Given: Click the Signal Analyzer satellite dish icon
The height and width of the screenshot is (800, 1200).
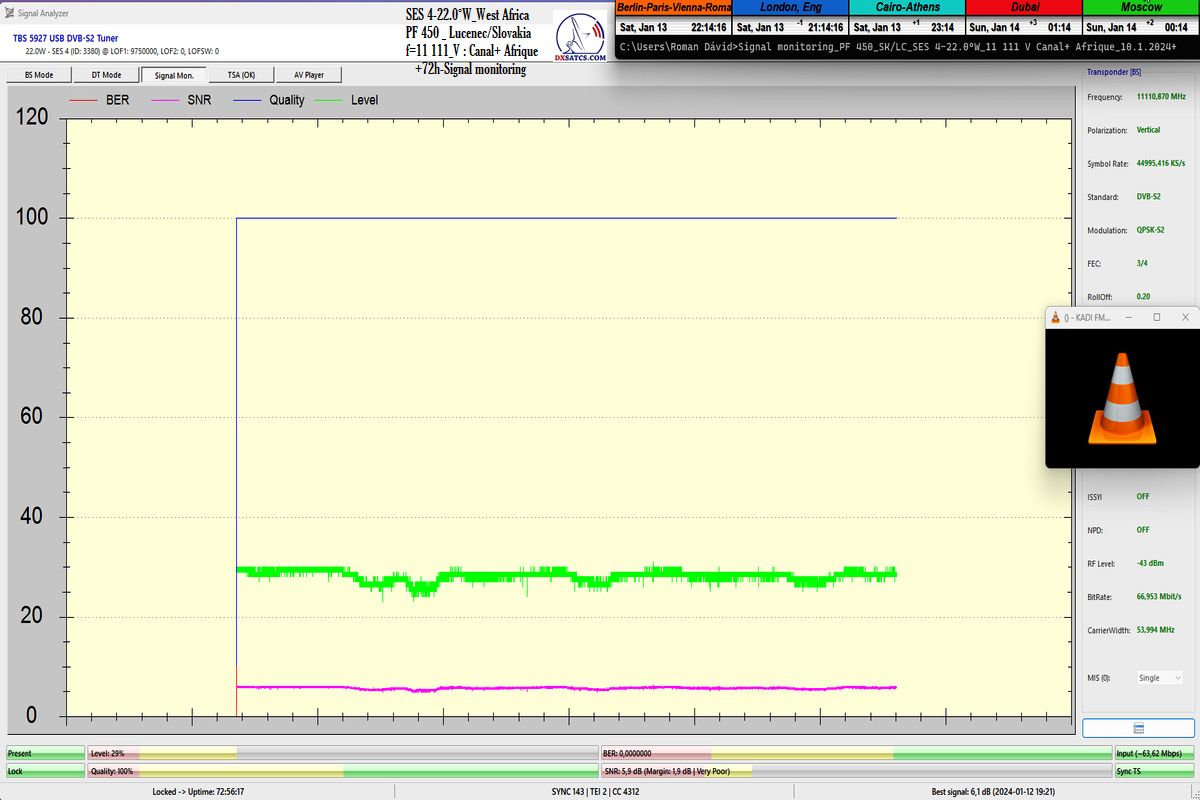Looking at the screenshot, I should [x=10, y=13].
